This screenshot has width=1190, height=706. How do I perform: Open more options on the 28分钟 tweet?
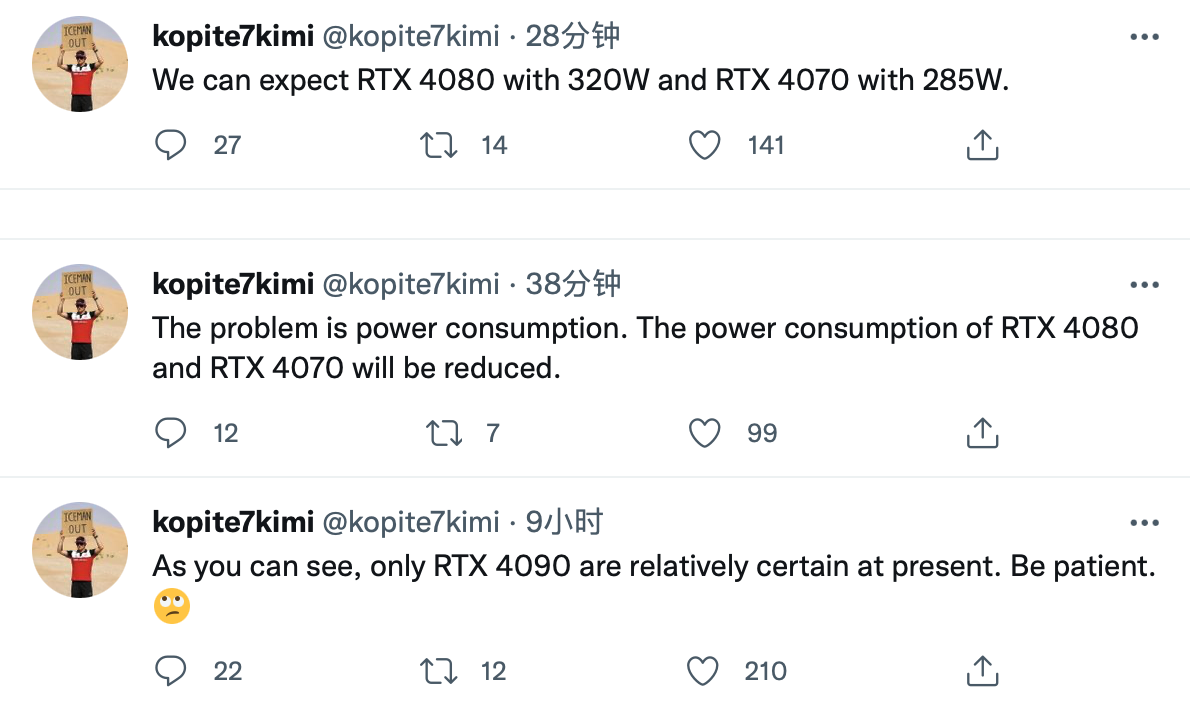(x=1144, y=36)
